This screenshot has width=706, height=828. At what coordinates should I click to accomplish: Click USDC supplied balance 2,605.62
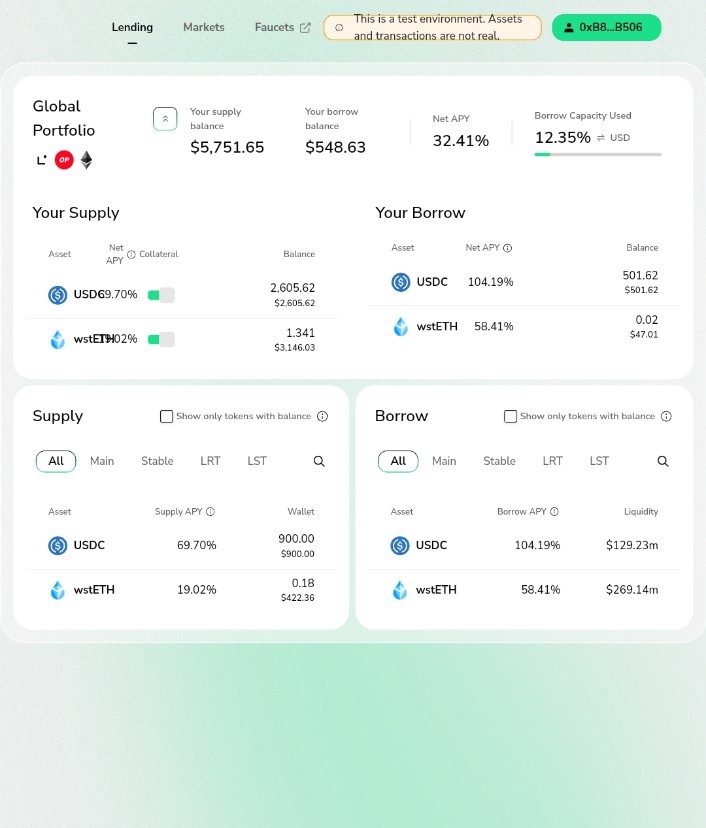pyautogui.click(x=293, y=288)
